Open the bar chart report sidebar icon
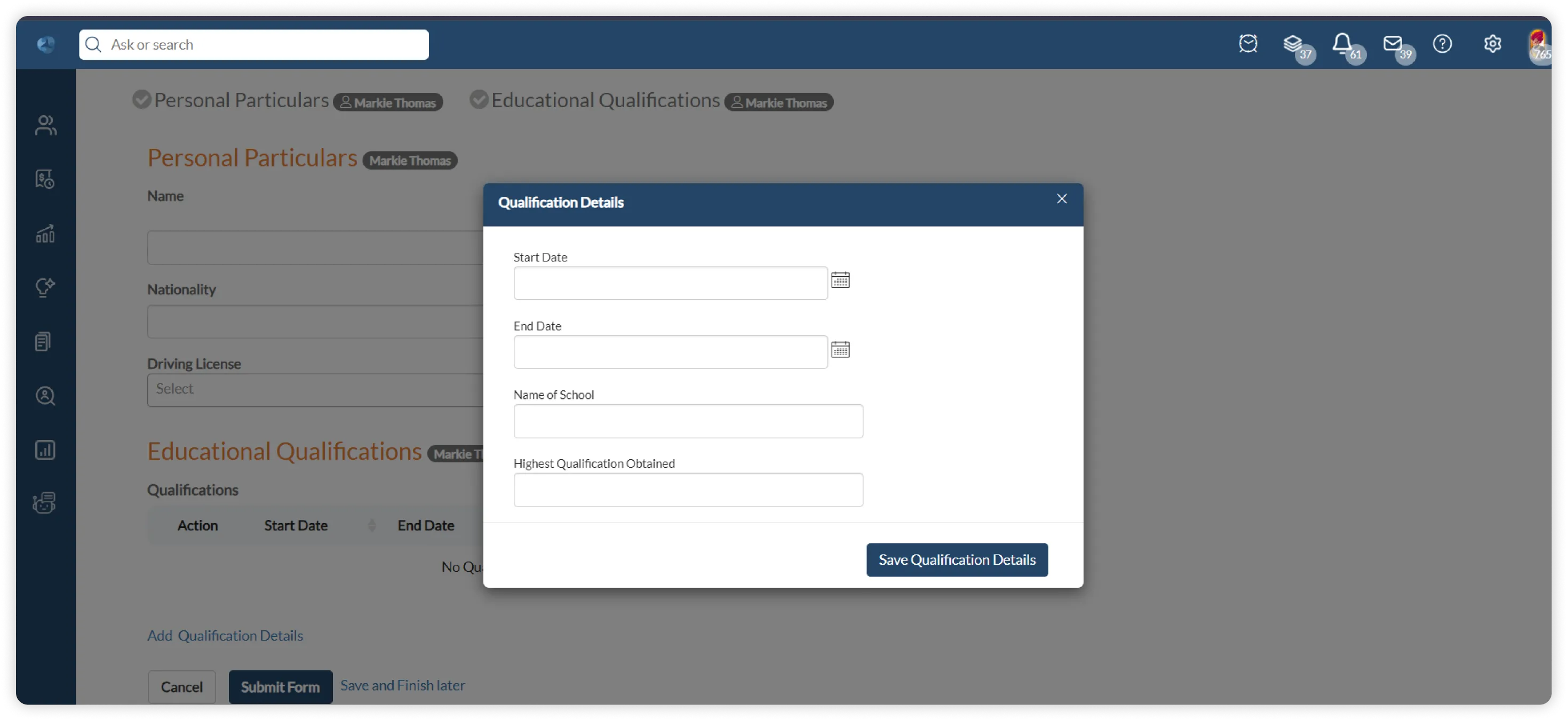The image size is (1568, 721). (45, 450)
